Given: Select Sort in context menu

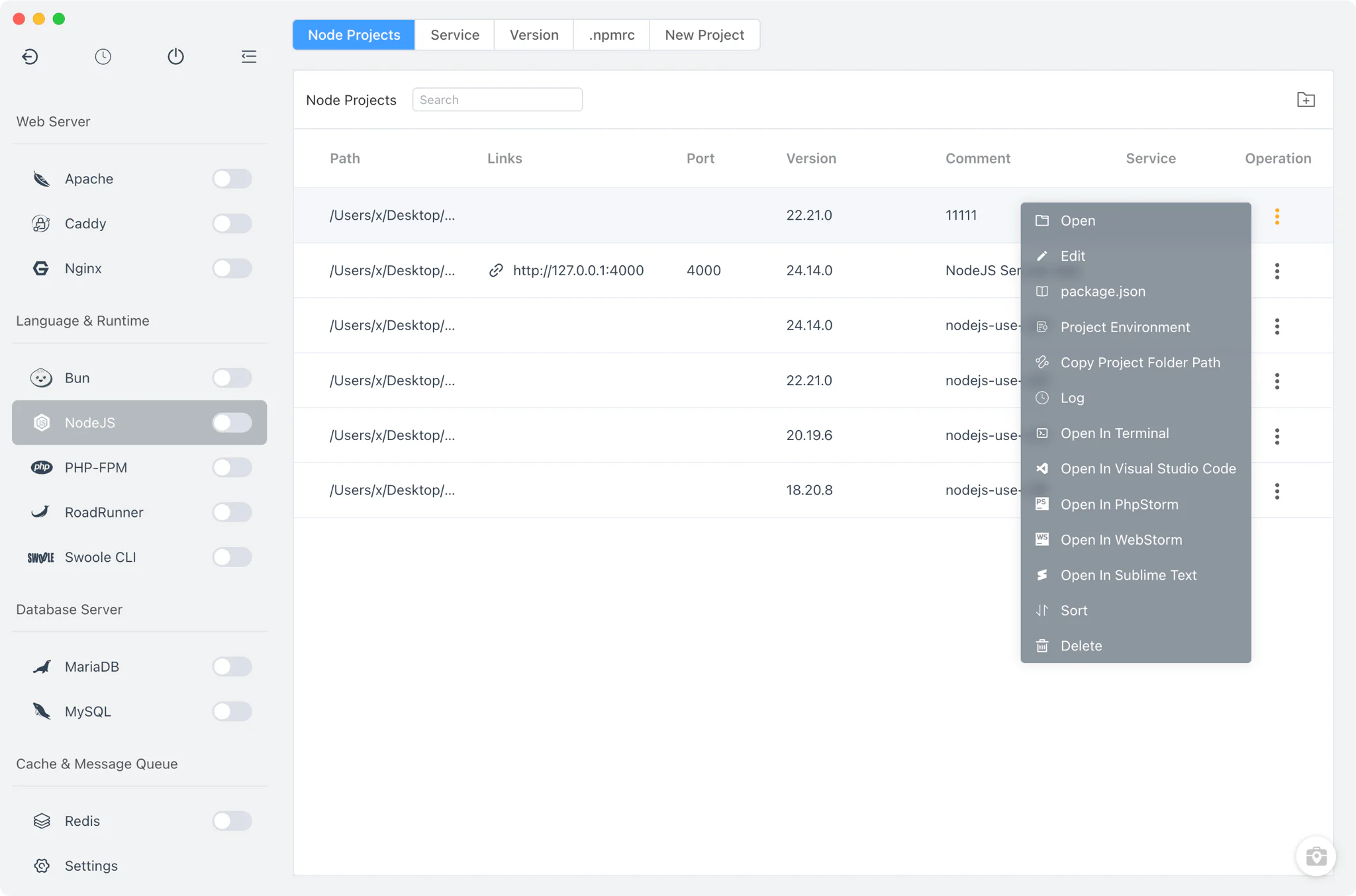Looking at the screenshot, I should 1136,610.
